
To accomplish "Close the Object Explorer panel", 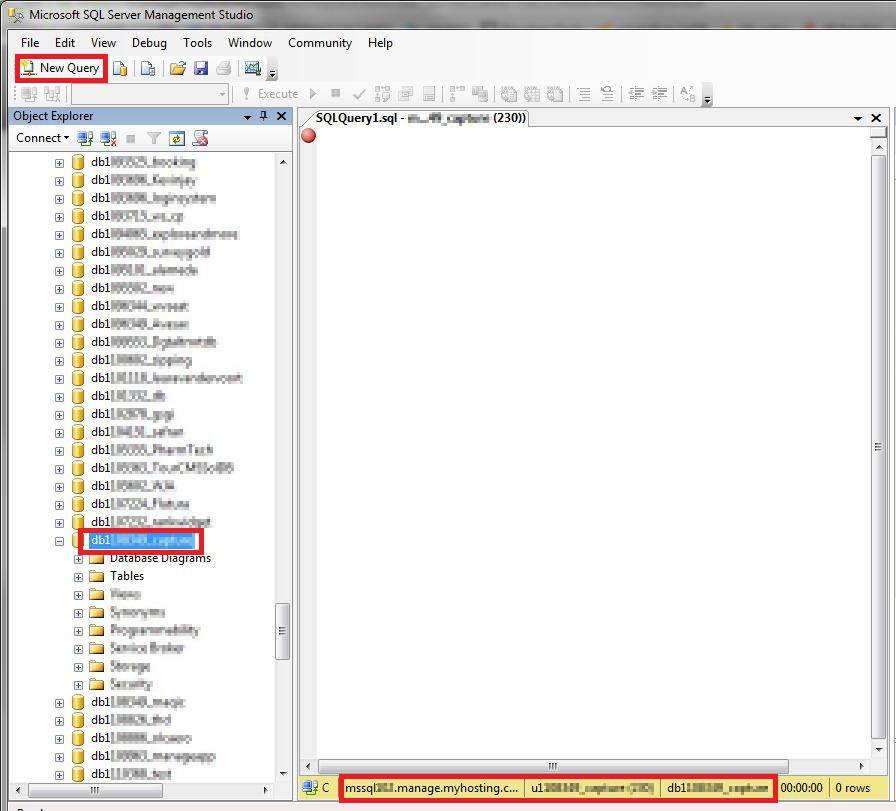I will point(281,116).
